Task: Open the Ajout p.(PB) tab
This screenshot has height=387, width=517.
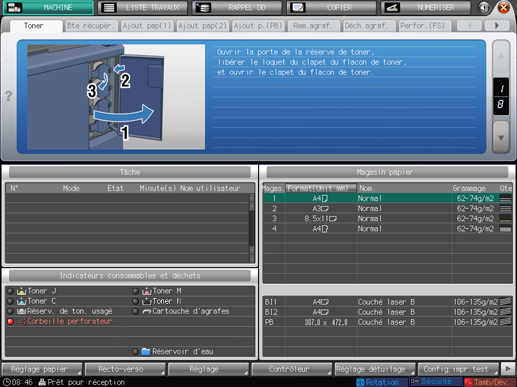Action: 258,26
